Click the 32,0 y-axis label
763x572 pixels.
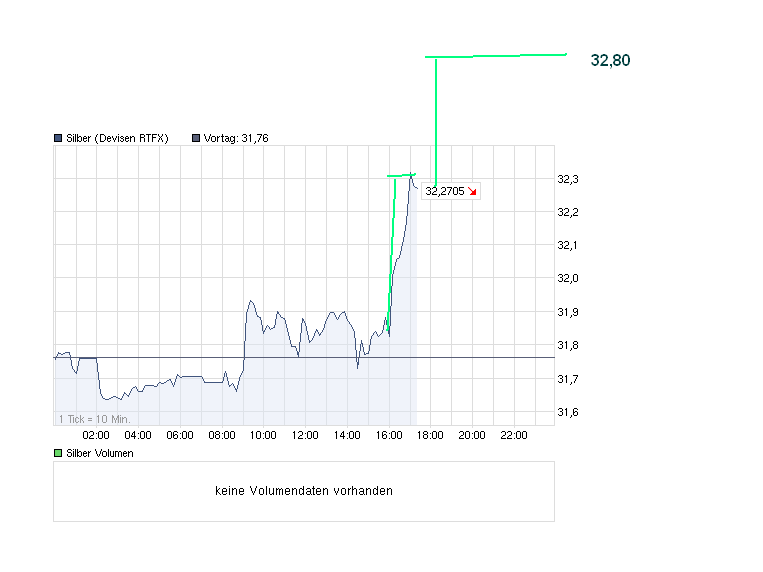(x=568, y=278)
